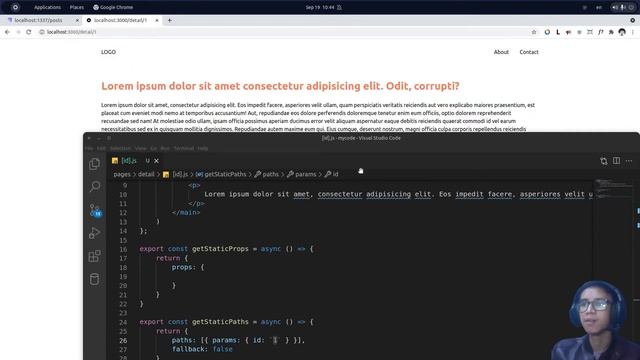
Task: Open the Edit menu in VS Code
Action: coord(101,149)
